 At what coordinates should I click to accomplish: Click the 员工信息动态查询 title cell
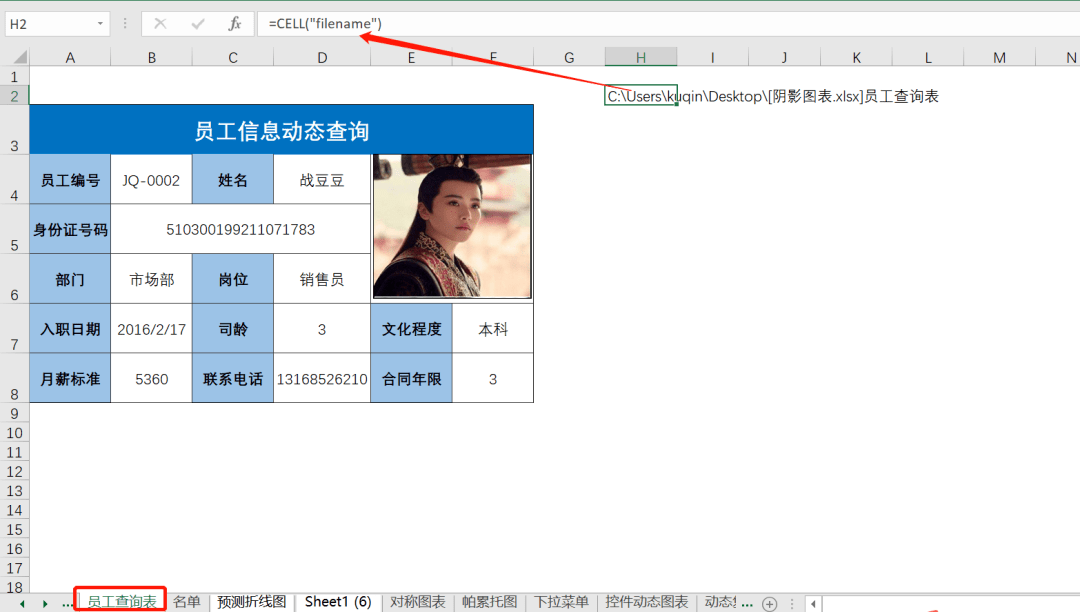[281, 130]
